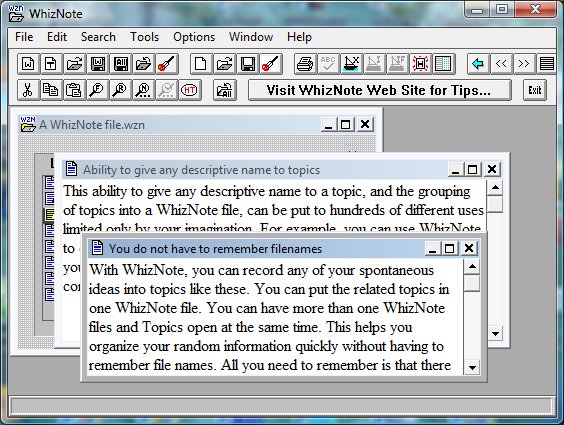Click the double left chevron button
Screen dimensions: 564x425
pyautogui.click(x=501, y=64)
